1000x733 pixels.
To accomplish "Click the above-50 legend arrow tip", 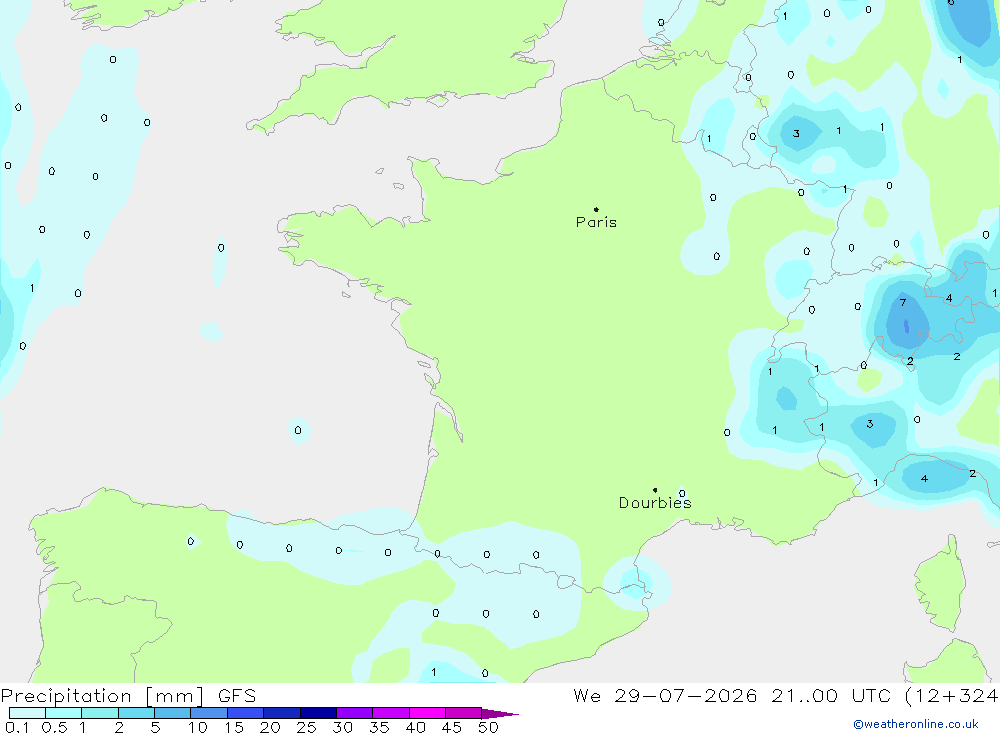I will (500, 714).
